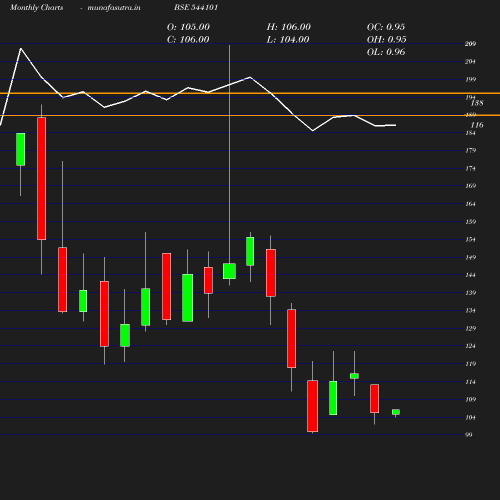The height and width of the screenshot is (500, 500).
Task: Click the 'OL: 0.96' reading
Action: pos(386,52)
